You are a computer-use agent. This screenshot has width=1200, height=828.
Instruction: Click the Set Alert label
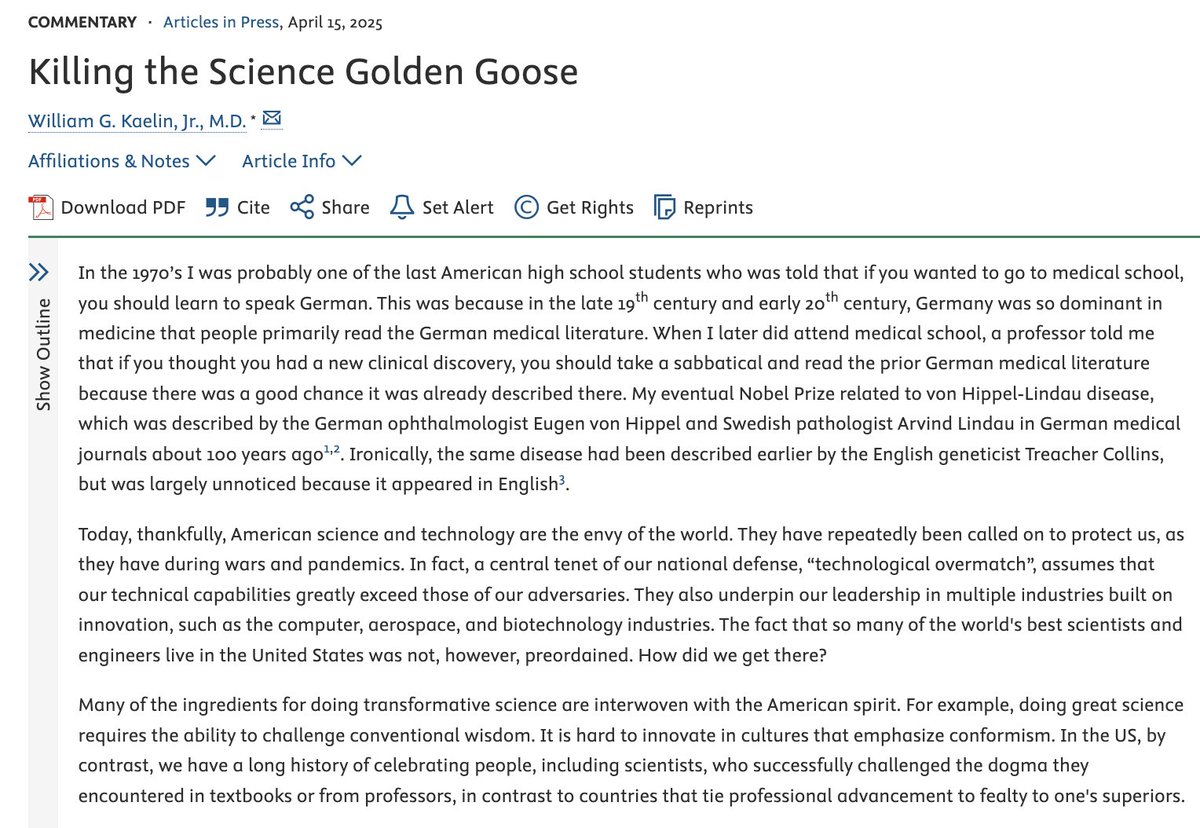[458, 208]
